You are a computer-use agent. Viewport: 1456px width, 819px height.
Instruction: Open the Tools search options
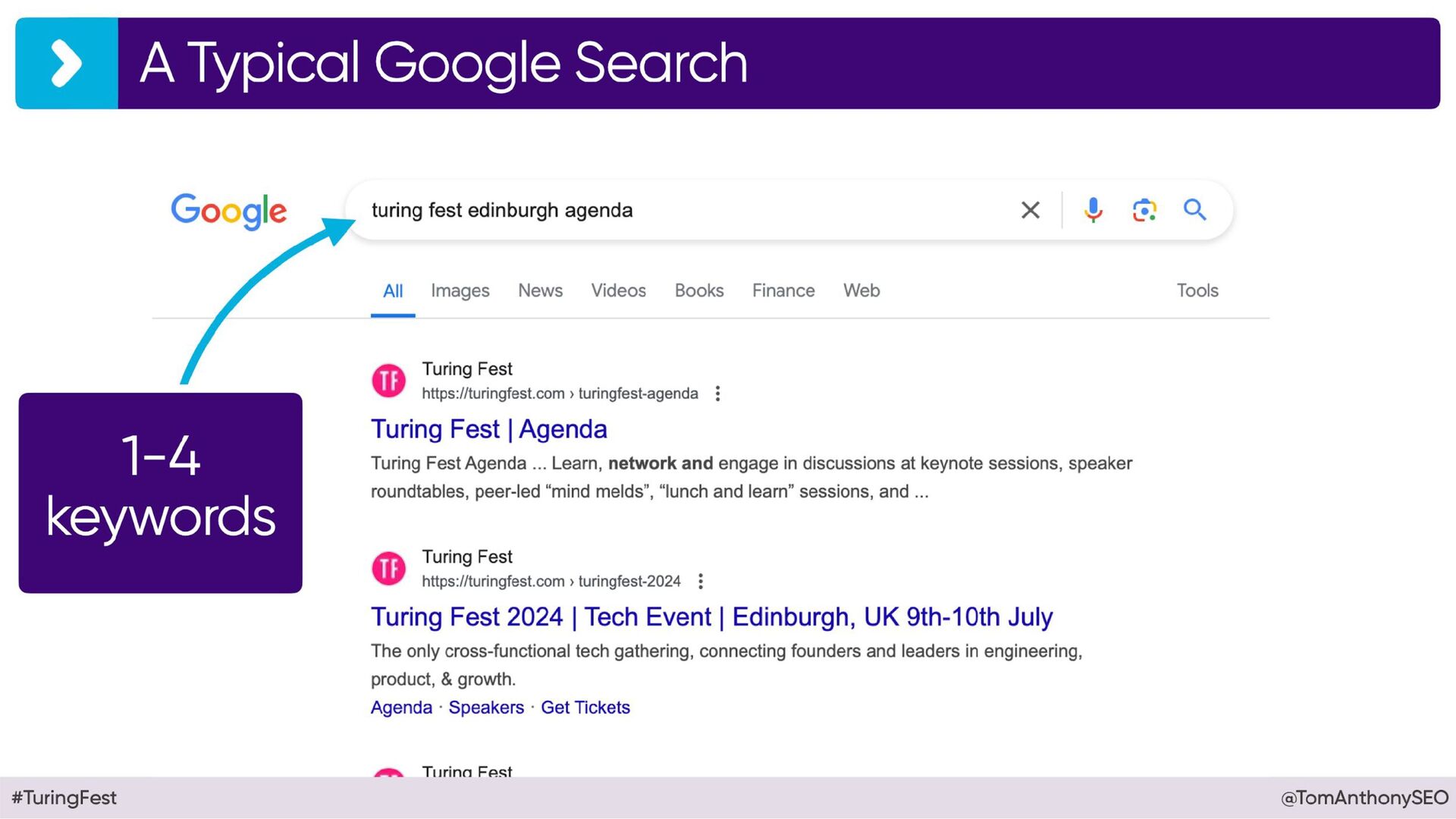pos(1197,291)
